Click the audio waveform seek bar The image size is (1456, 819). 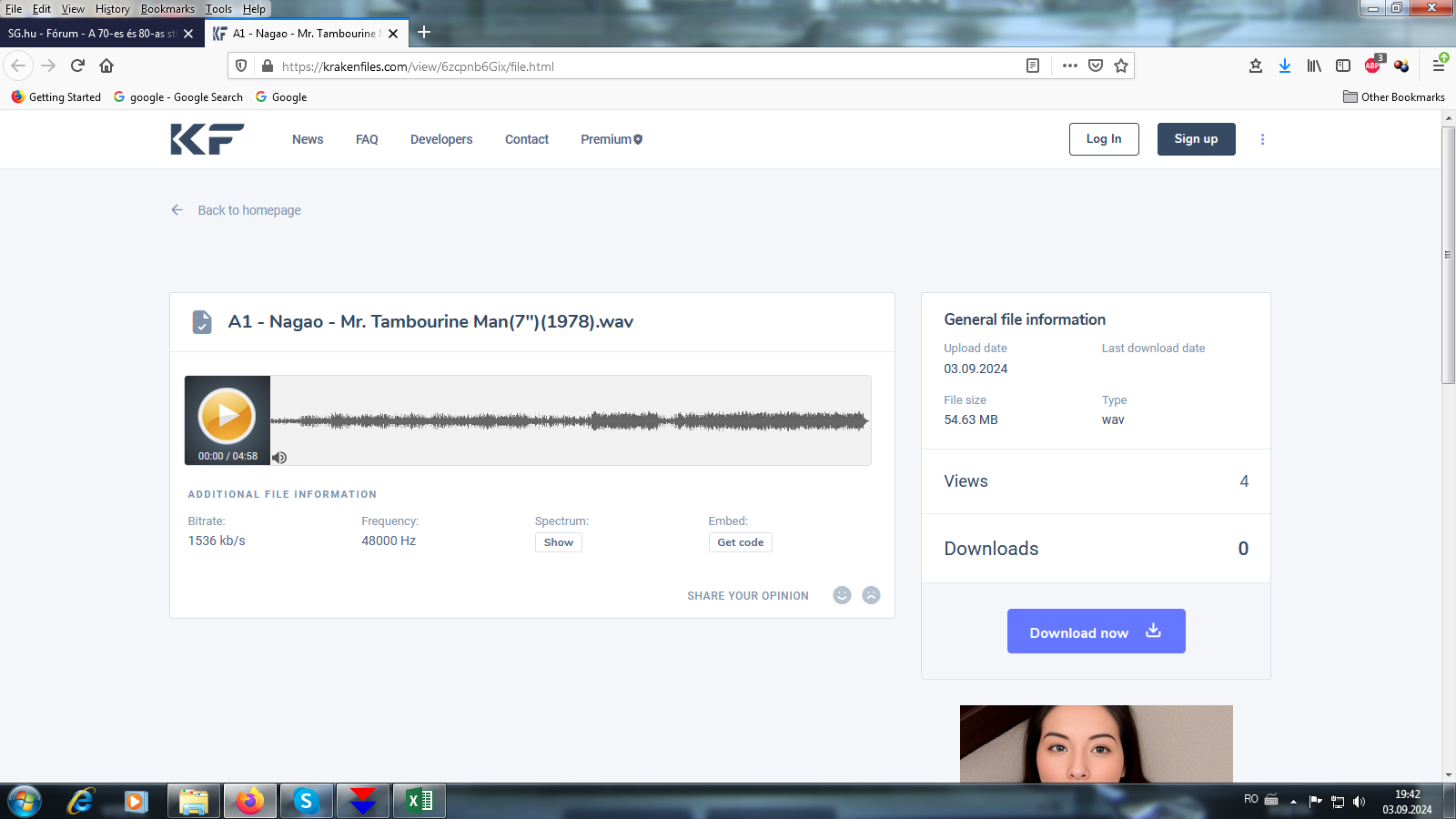(570, 420)
